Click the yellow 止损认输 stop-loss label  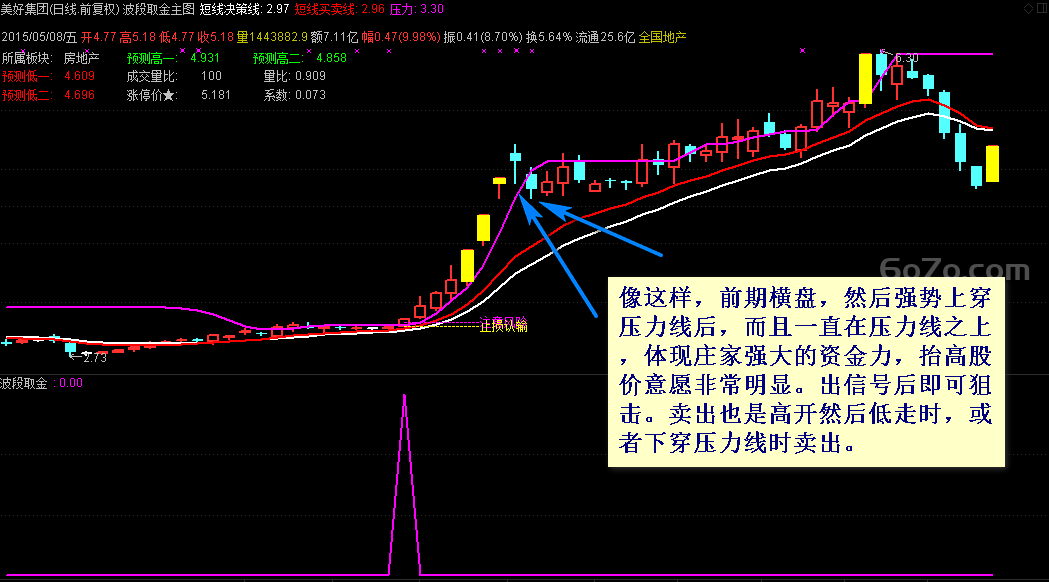point(504,326)
